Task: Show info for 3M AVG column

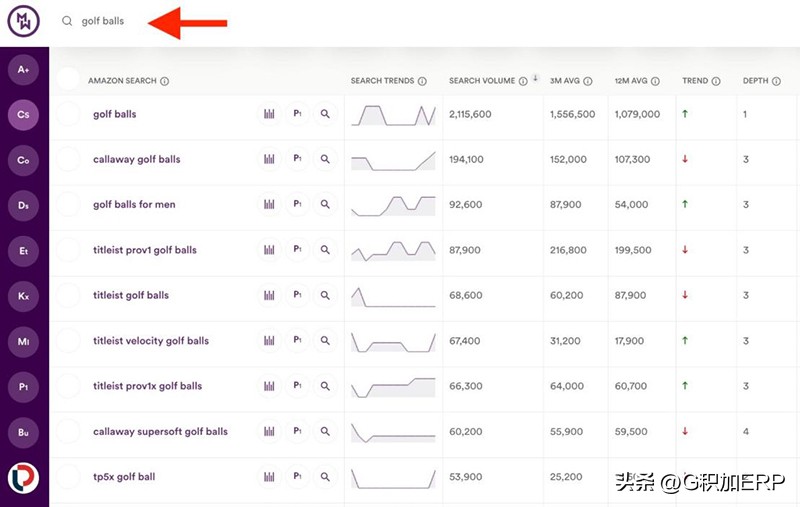Action: [588, 81]
